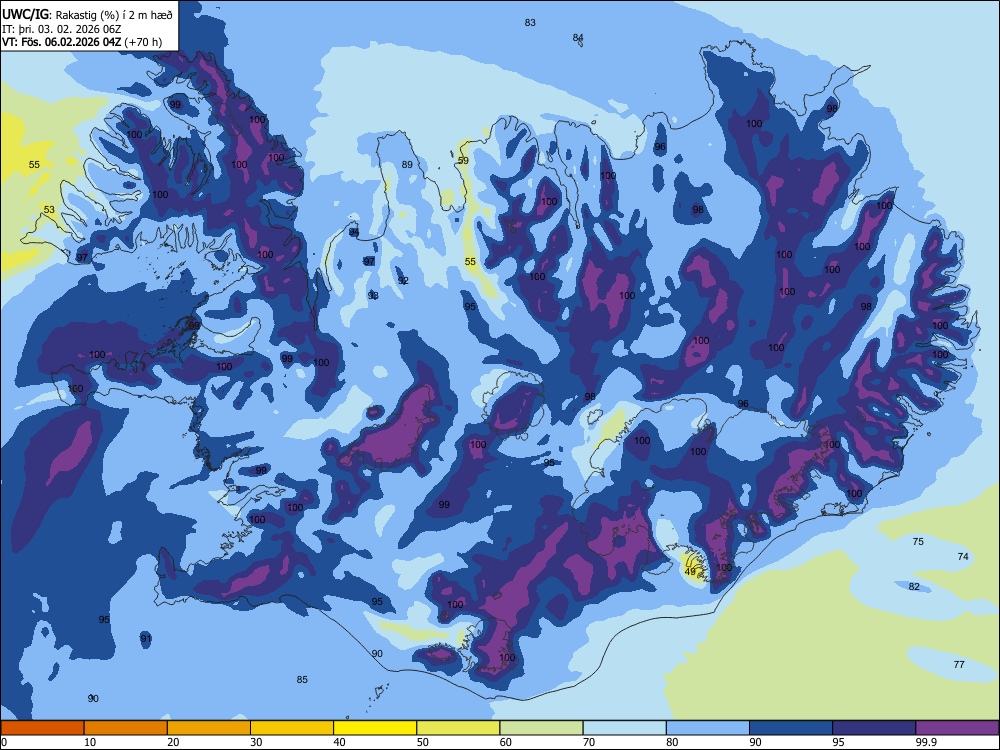Click the value '53' at the westernmost tip
1000x750 pixels.
pyautogui.click(x=49, y=210)
